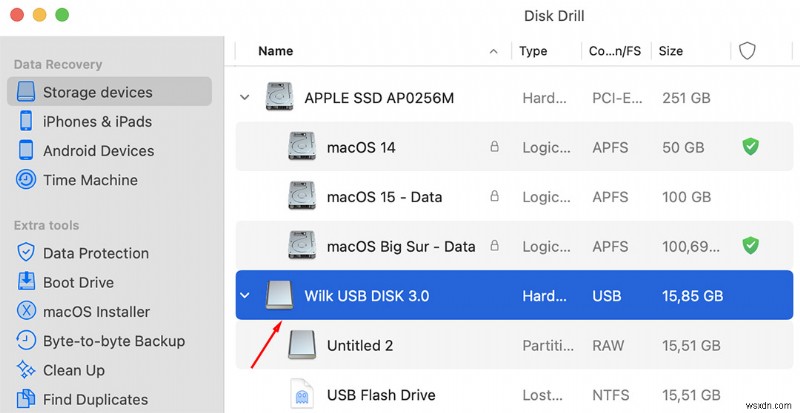The height and width of the screenshot is (413, 800).
Task: Click the USB Flash Drive ghost file icon
Action: (302, 395)
